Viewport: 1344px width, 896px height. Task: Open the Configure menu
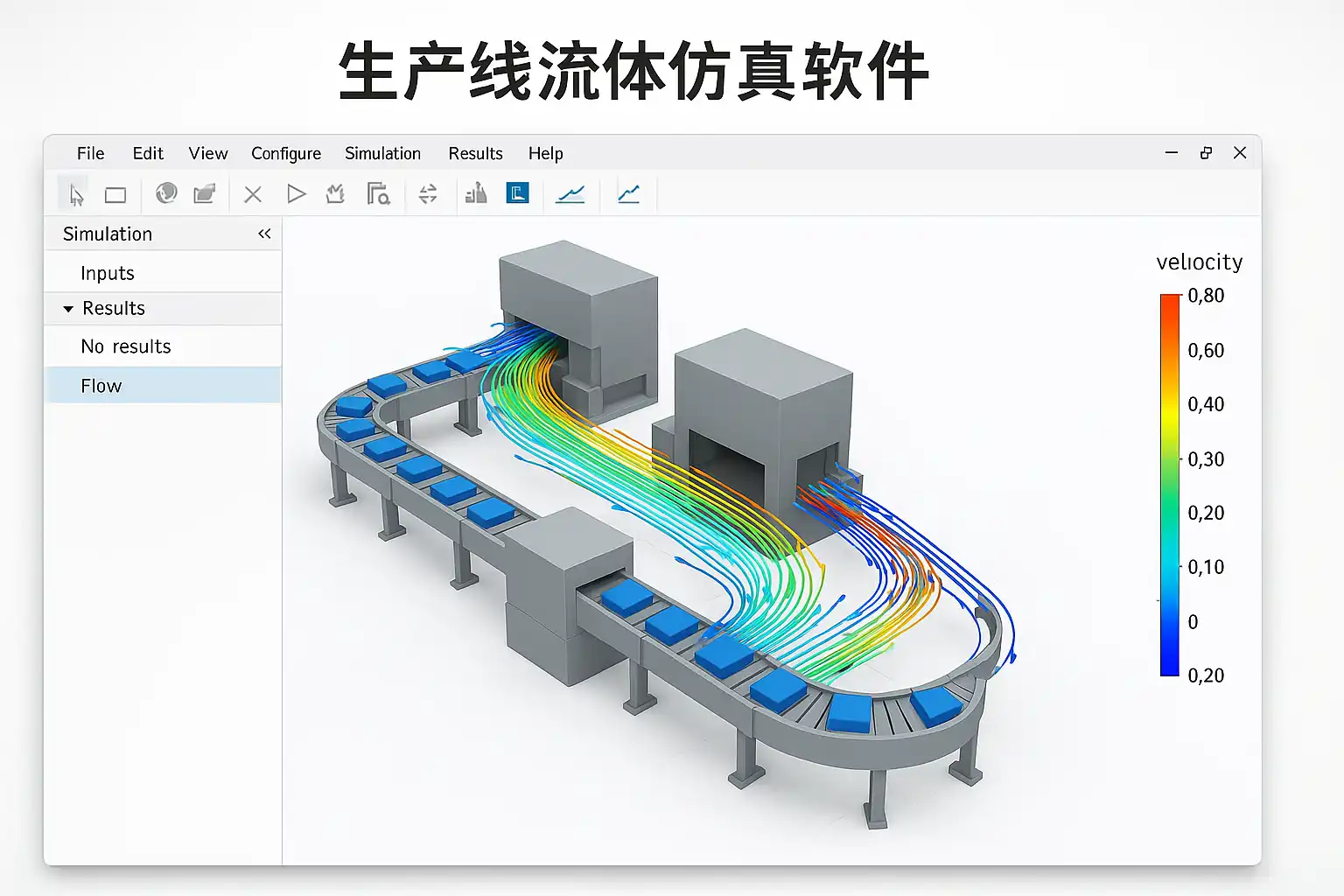(x=286, y=154)
